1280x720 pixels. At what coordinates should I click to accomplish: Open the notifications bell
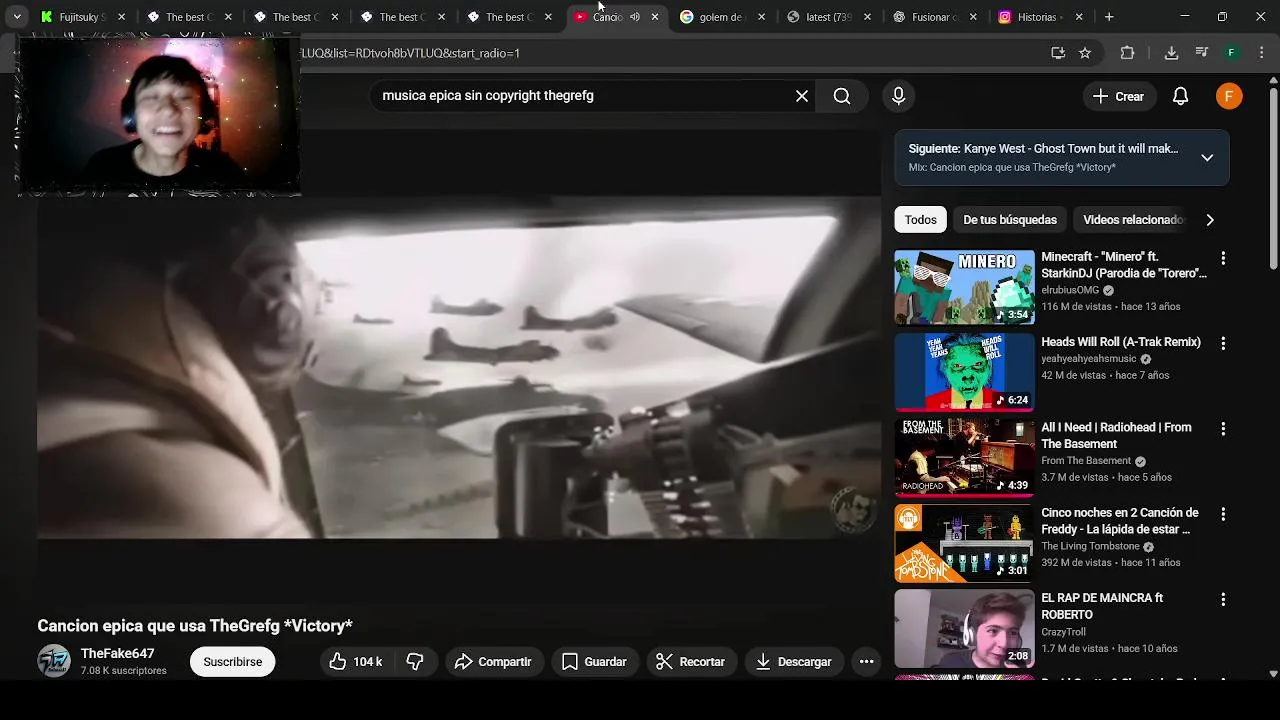1181,96
